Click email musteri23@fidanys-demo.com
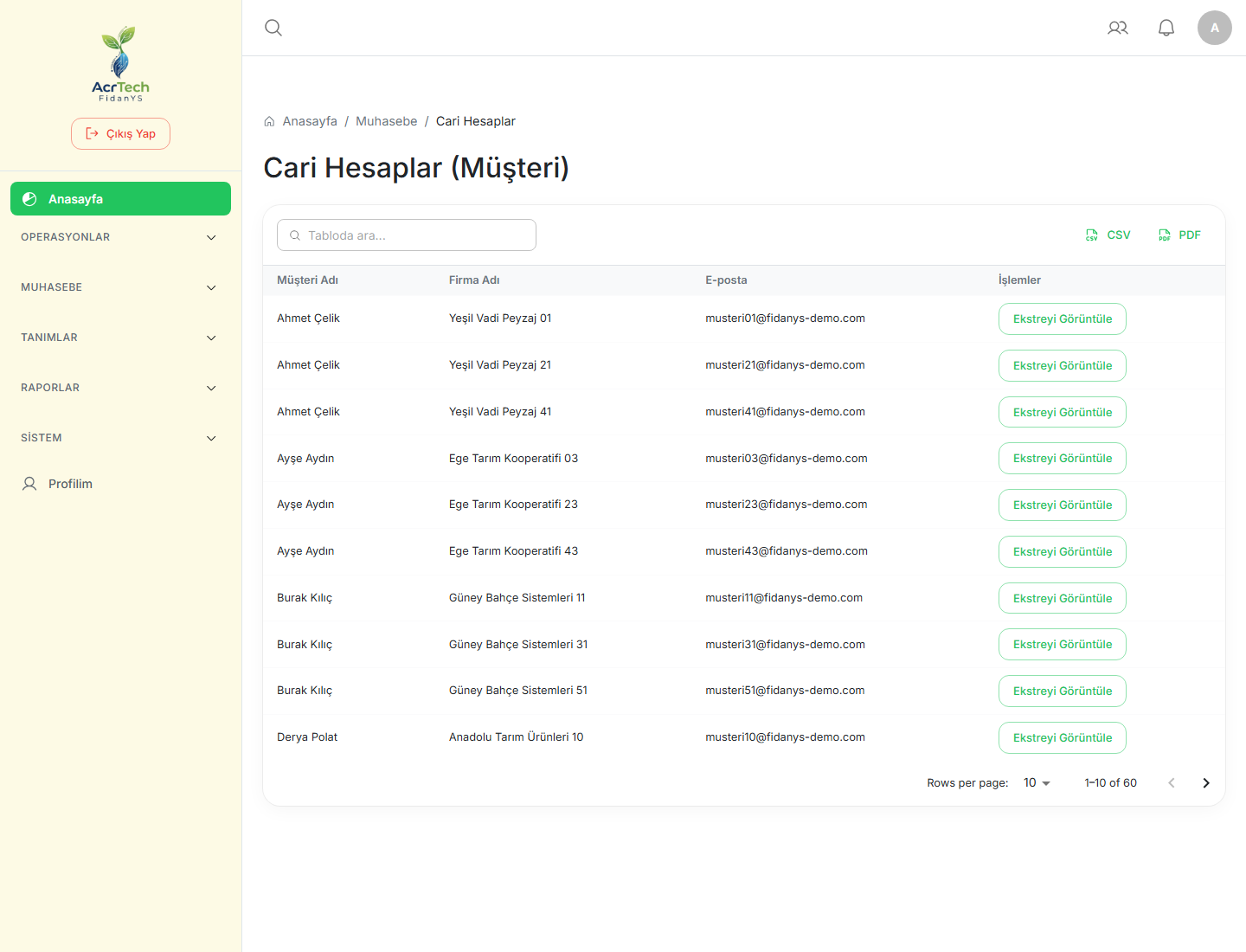 tap(786, 505)
